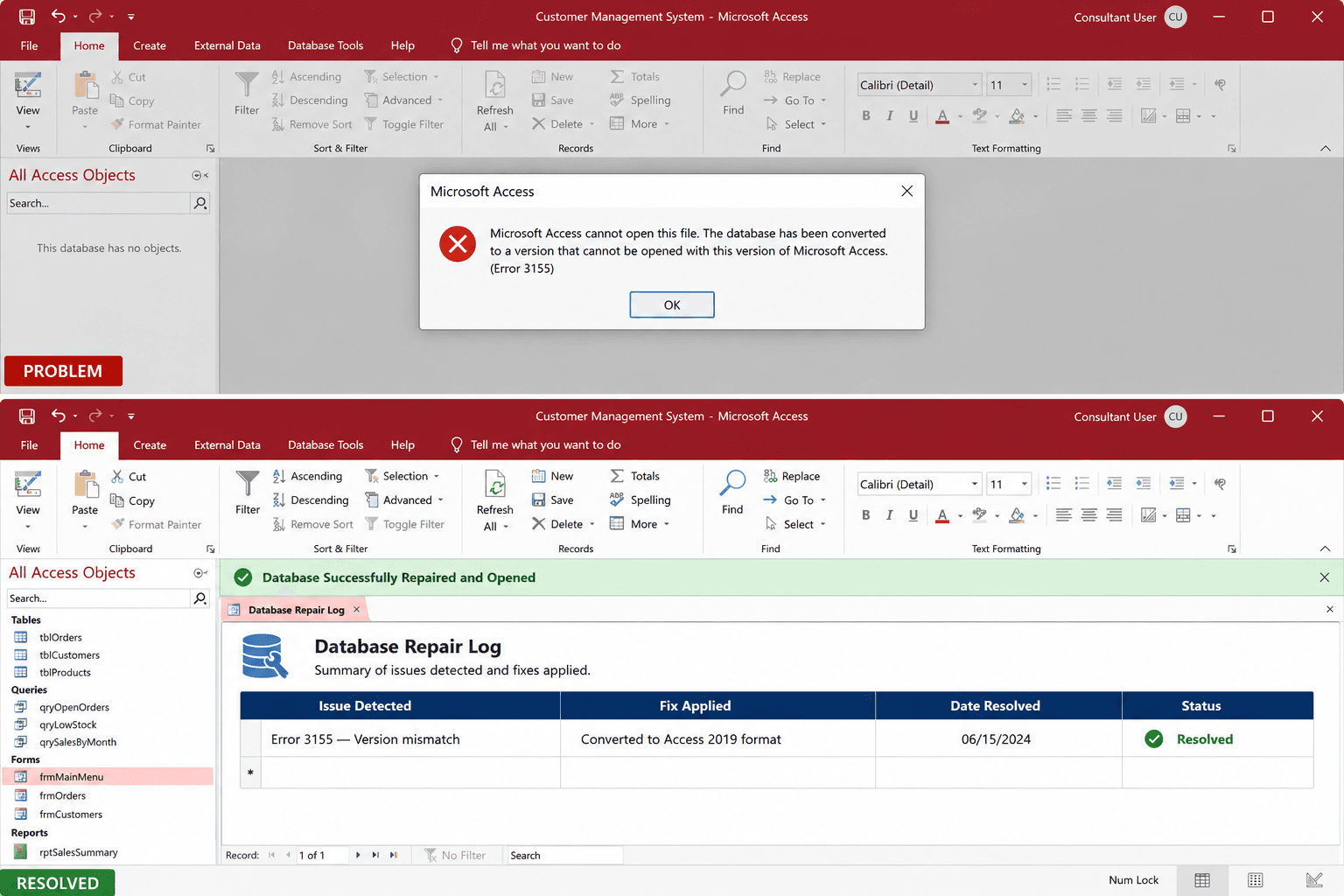
Task: Toggle Italic in the Repair Log window
Action: tap(890, 515)
